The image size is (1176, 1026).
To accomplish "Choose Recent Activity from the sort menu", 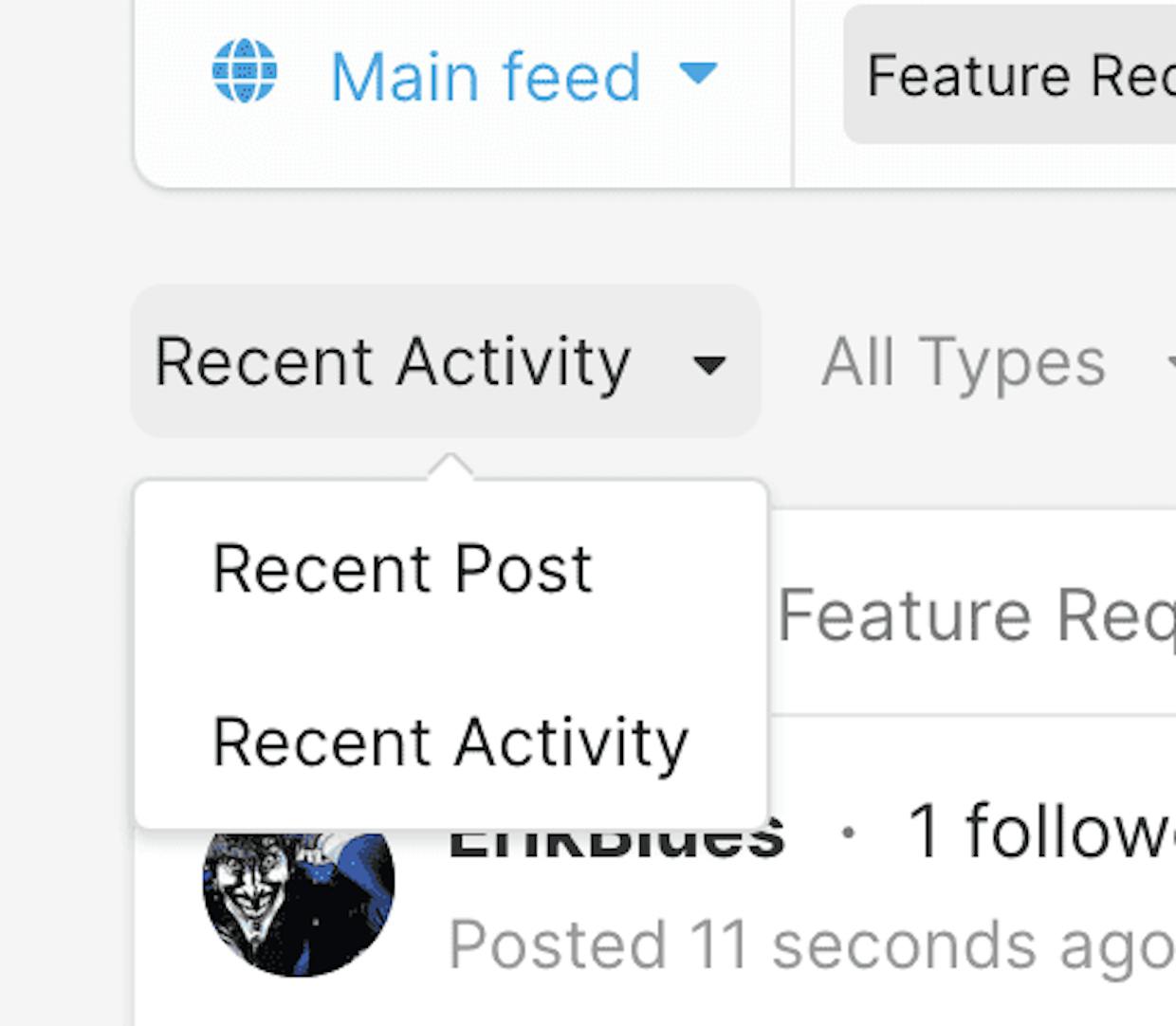I will (x=450, y=742).
